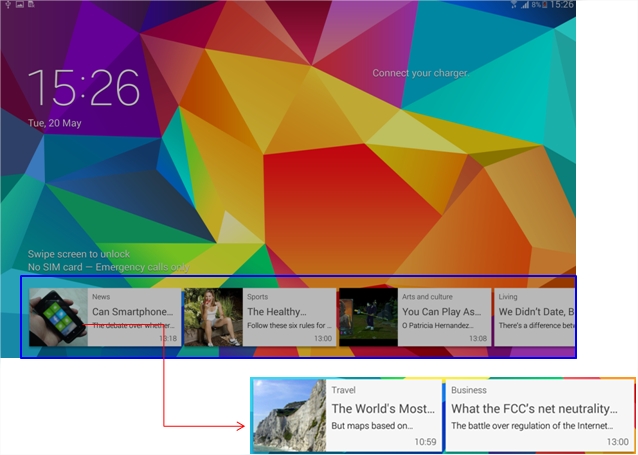The height and width of the screenshot is (455, 638).
Task: Open headline What the FCC's net neutrality…
Action: pos(534,409)
